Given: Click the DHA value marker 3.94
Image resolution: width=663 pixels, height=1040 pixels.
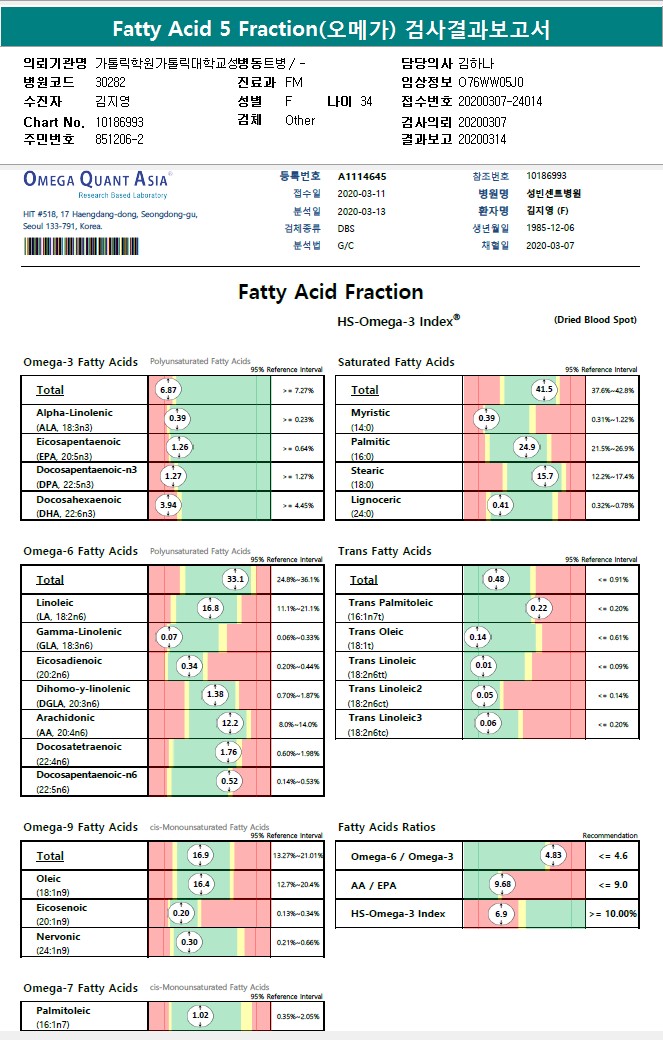Looking at the screenshot, I should pyautogui.click(x=168, y=505).
